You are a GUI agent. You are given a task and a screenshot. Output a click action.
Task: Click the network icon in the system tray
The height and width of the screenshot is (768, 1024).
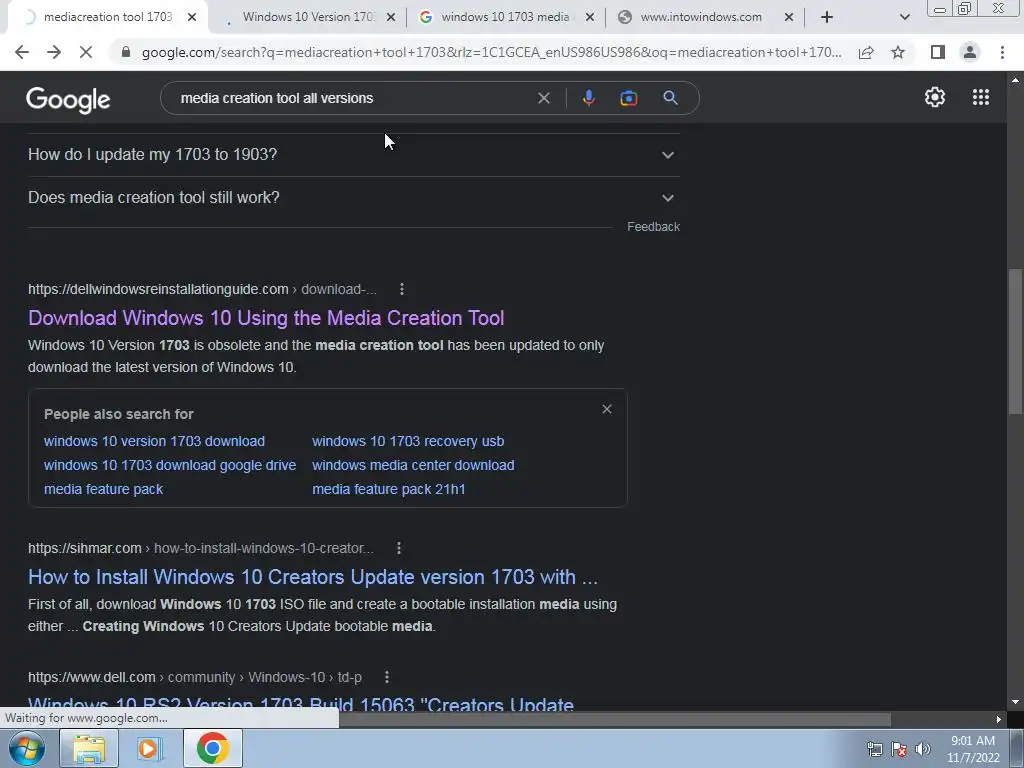tap(874, 749)
